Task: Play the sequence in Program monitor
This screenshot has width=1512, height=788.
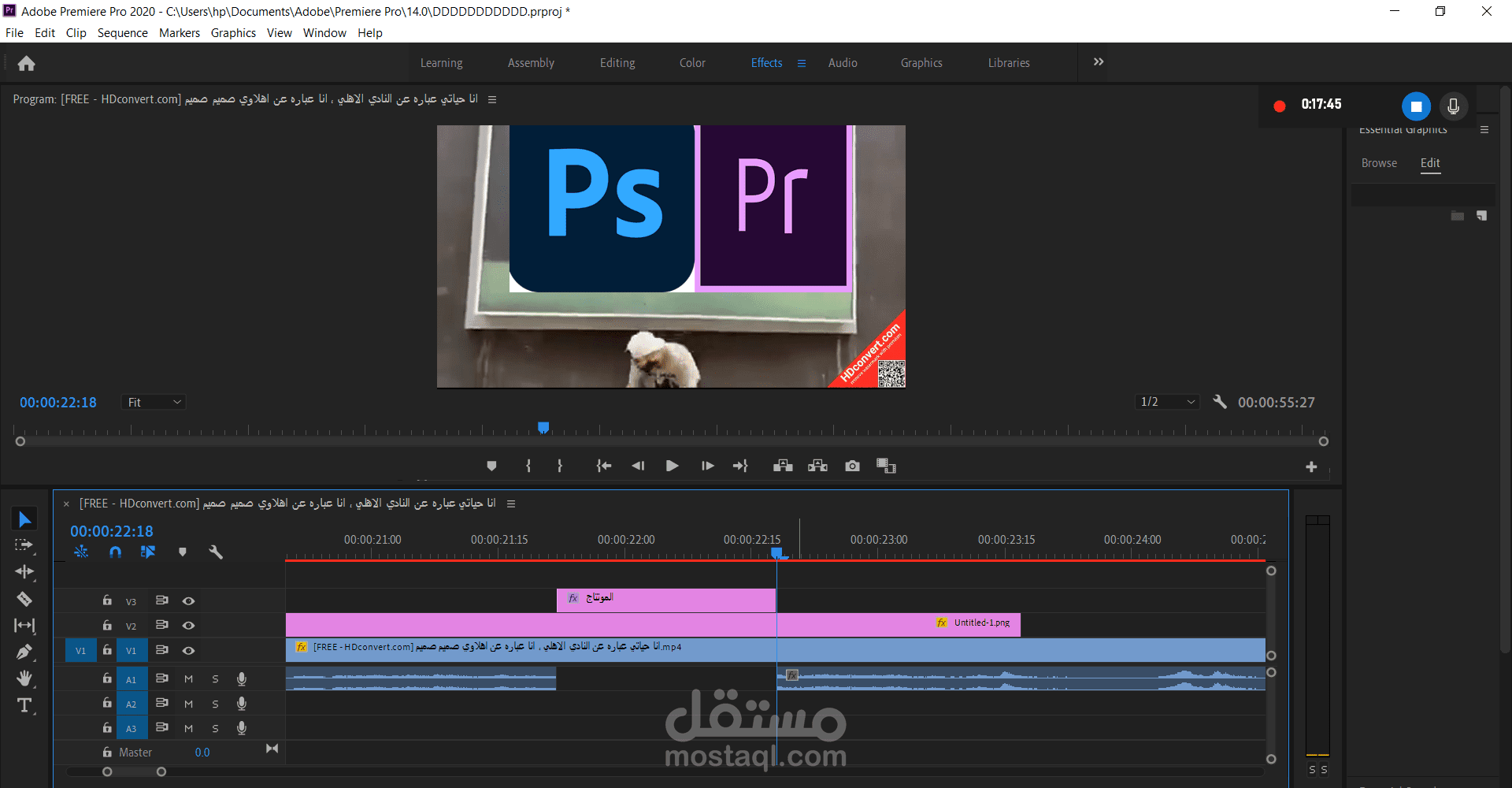Action: click(x=672, y=466)
